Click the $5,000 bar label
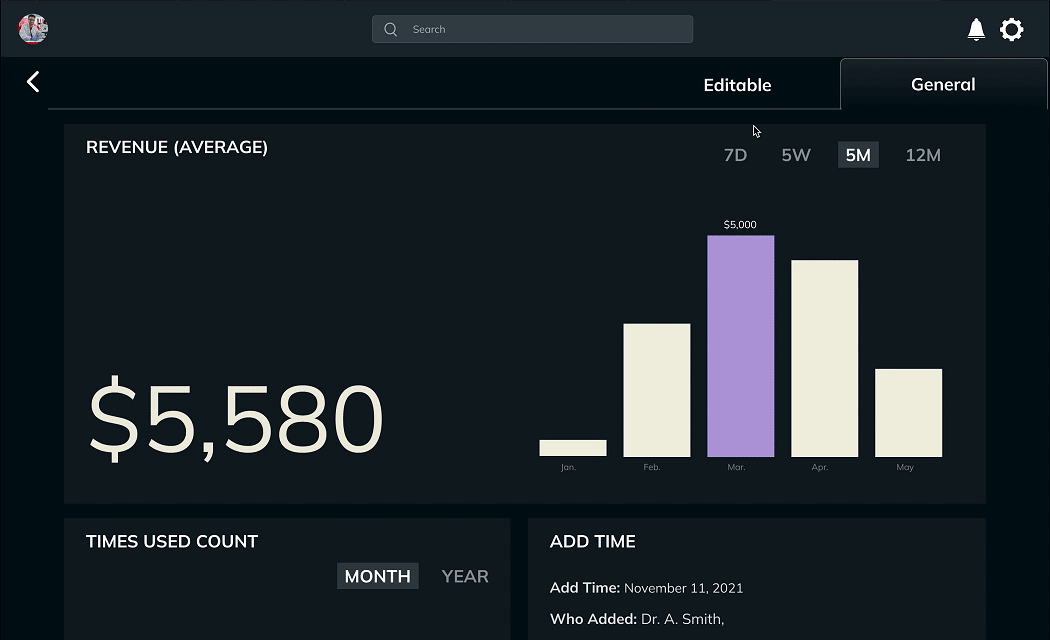The height and width of the screenshot is (640, 1050). tap(740, 225)
